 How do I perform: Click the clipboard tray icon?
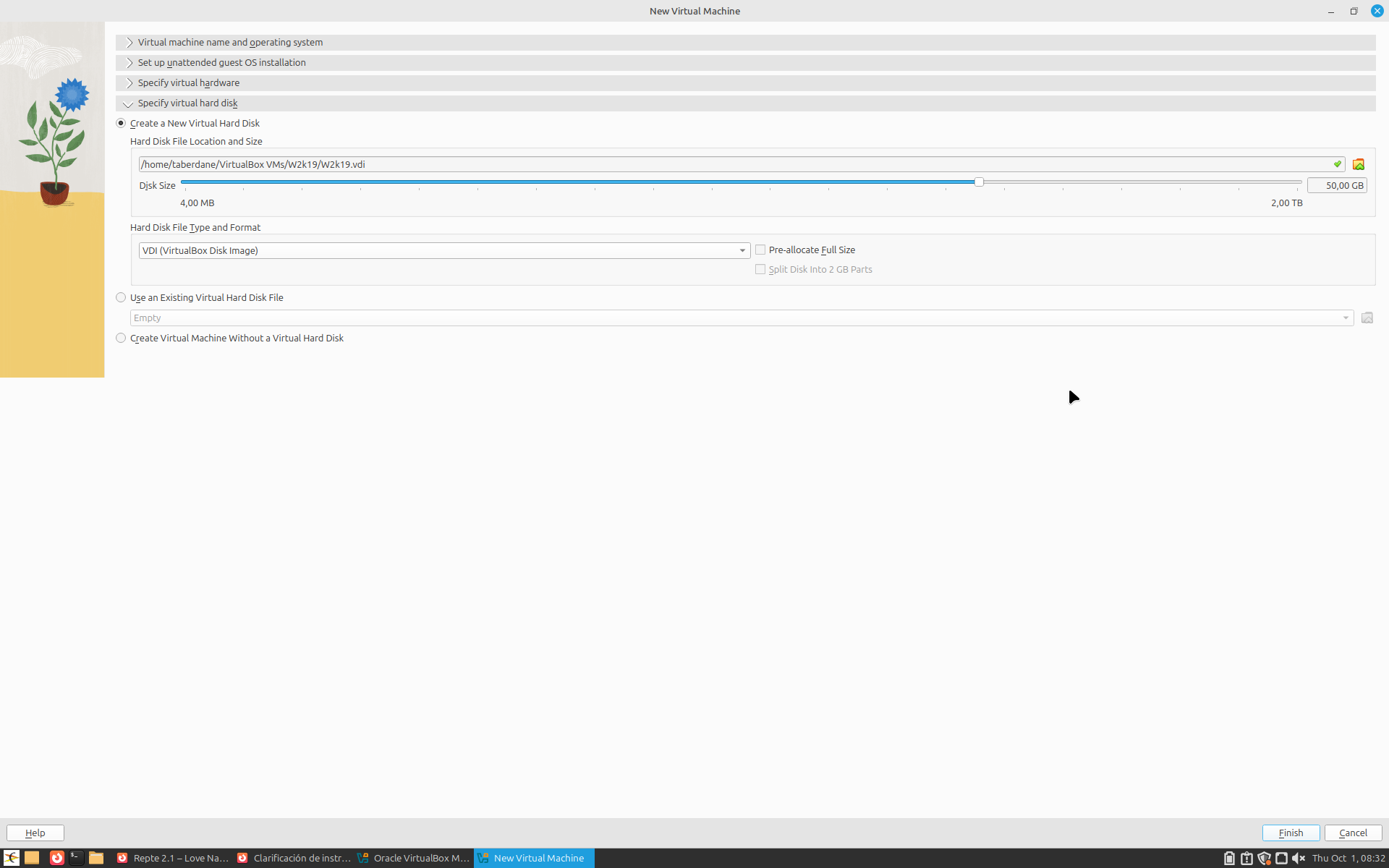1229,858
